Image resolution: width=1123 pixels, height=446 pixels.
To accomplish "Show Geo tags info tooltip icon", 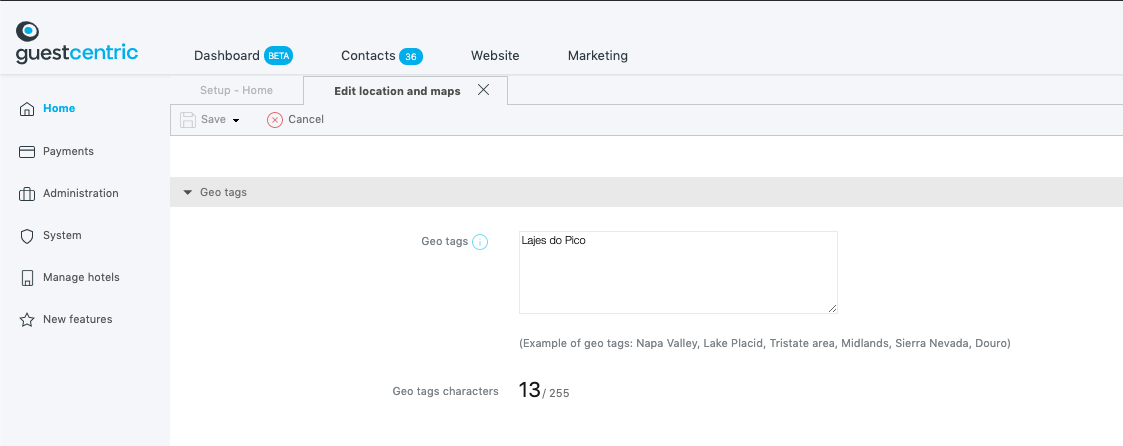I will (x=480, y=242).
